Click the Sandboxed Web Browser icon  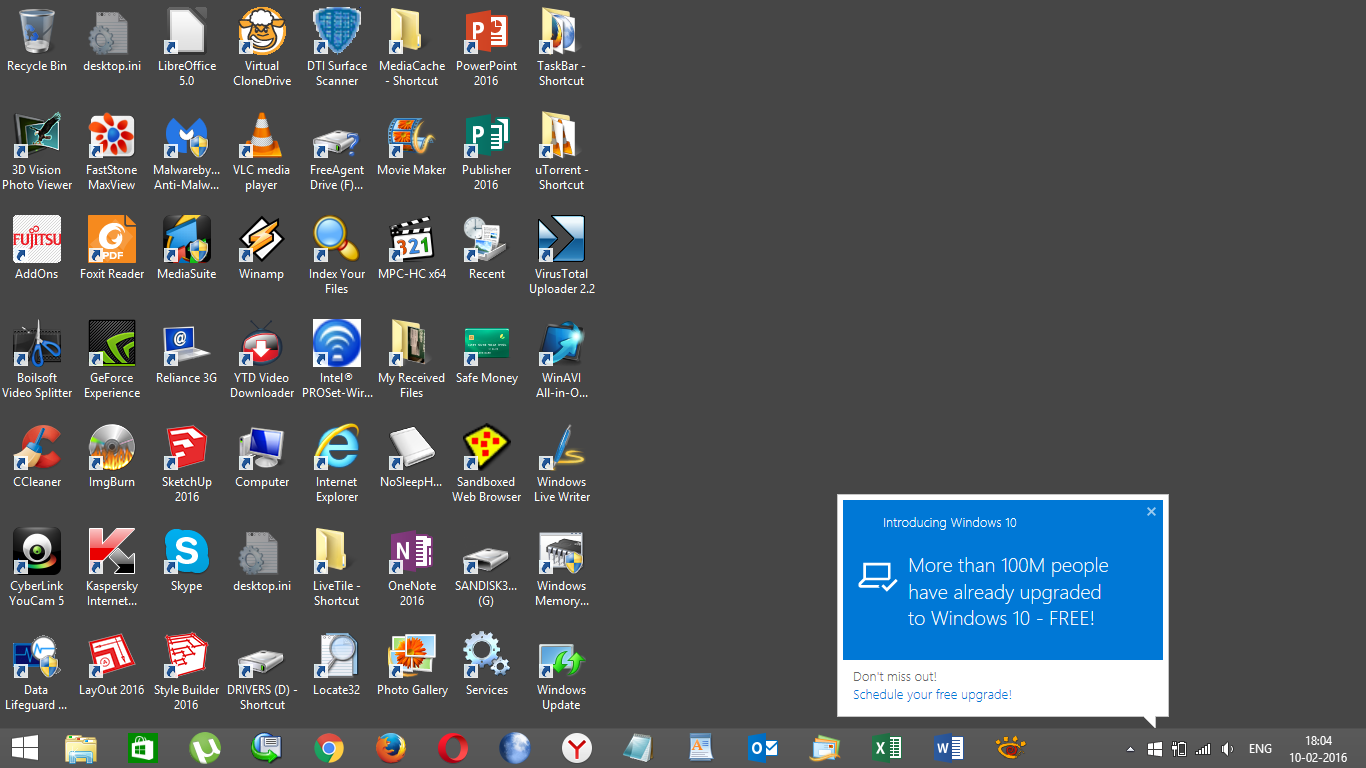tap(487, 448)
